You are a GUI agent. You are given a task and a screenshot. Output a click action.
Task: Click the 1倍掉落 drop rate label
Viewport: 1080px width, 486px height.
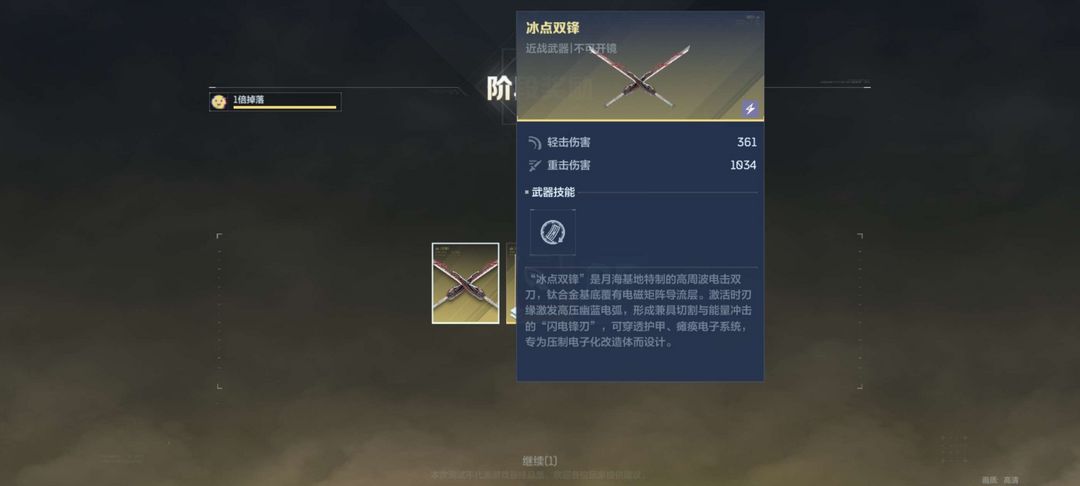[x=249, y=99]
